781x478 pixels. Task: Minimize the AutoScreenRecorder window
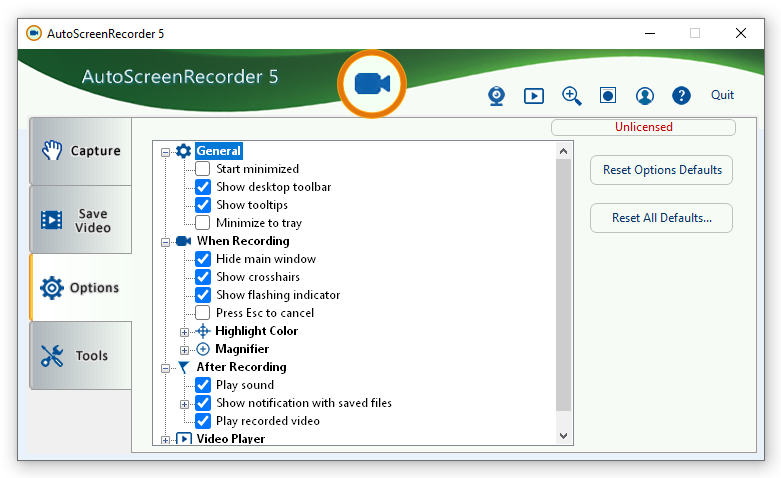[650, 33]
